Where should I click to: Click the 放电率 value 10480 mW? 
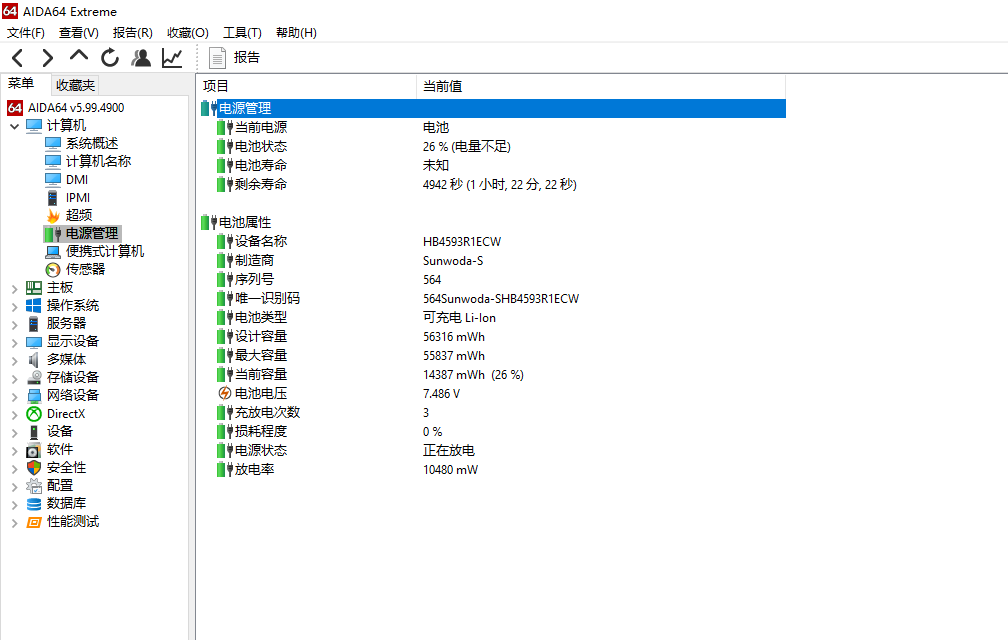pyautogui.click(x=450, y=470)
